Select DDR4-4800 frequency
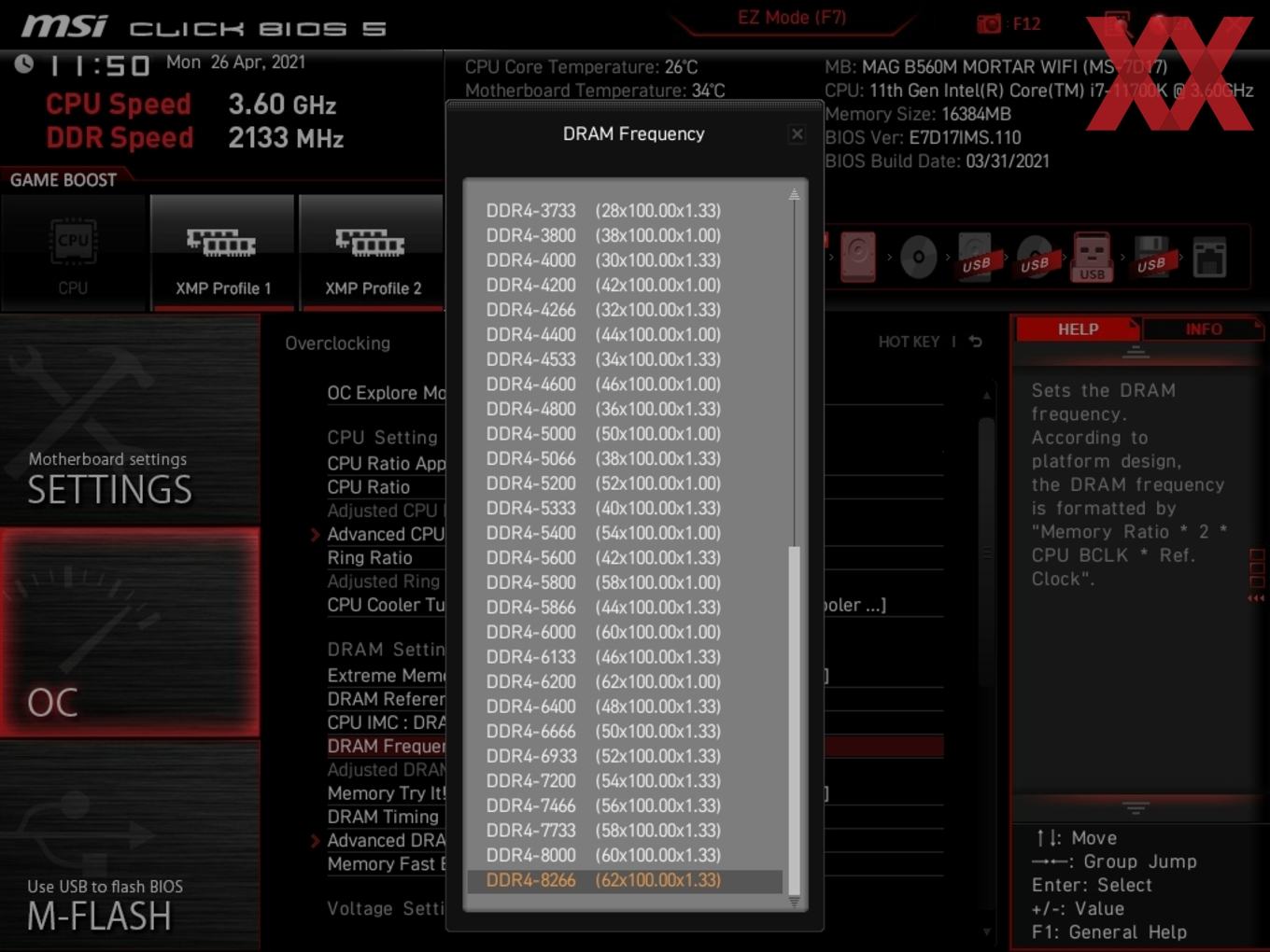1270x952 pixels. 625,409
